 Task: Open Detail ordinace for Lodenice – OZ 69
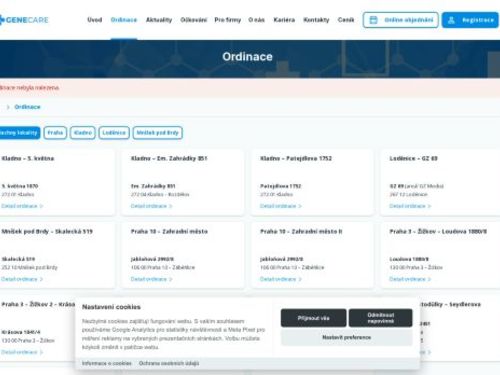point(410,206)
